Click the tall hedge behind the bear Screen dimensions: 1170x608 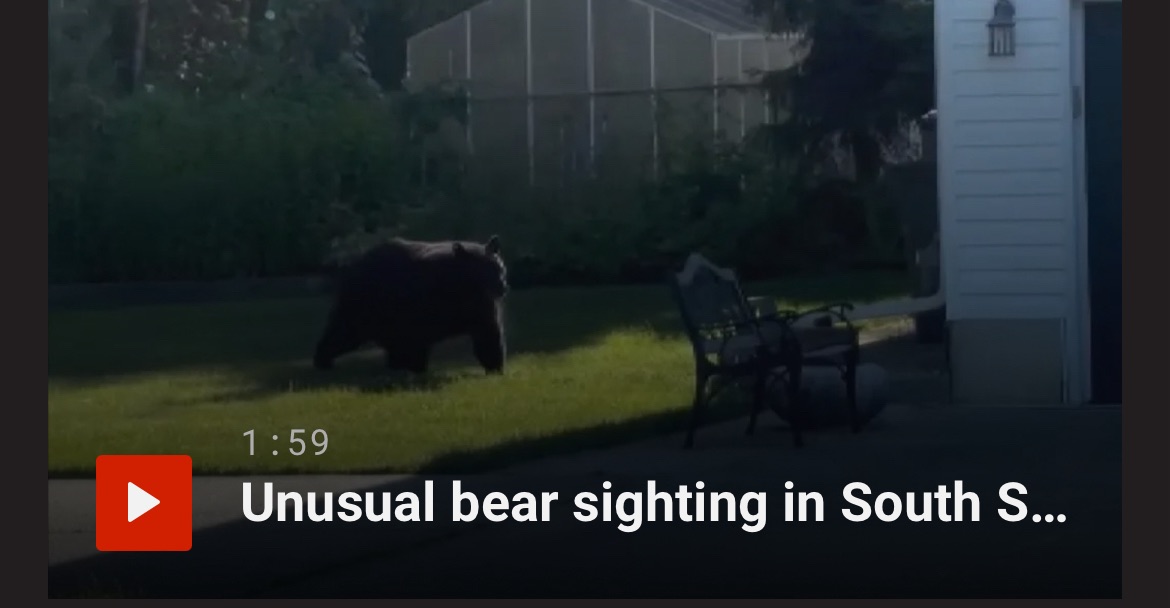click(x=224, y=187)
